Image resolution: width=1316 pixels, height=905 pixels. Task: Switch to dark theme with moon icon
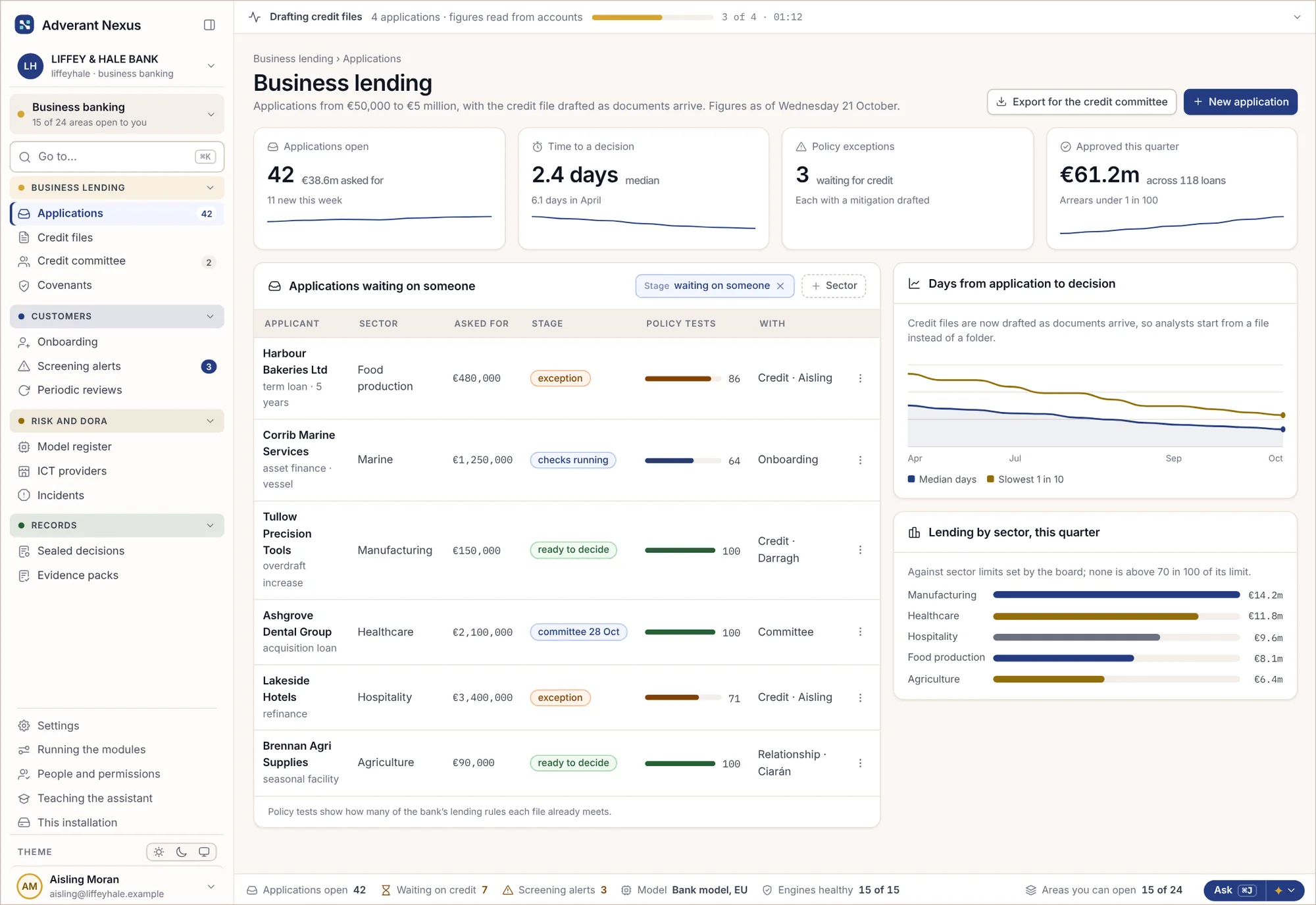(x=182, y=852)
